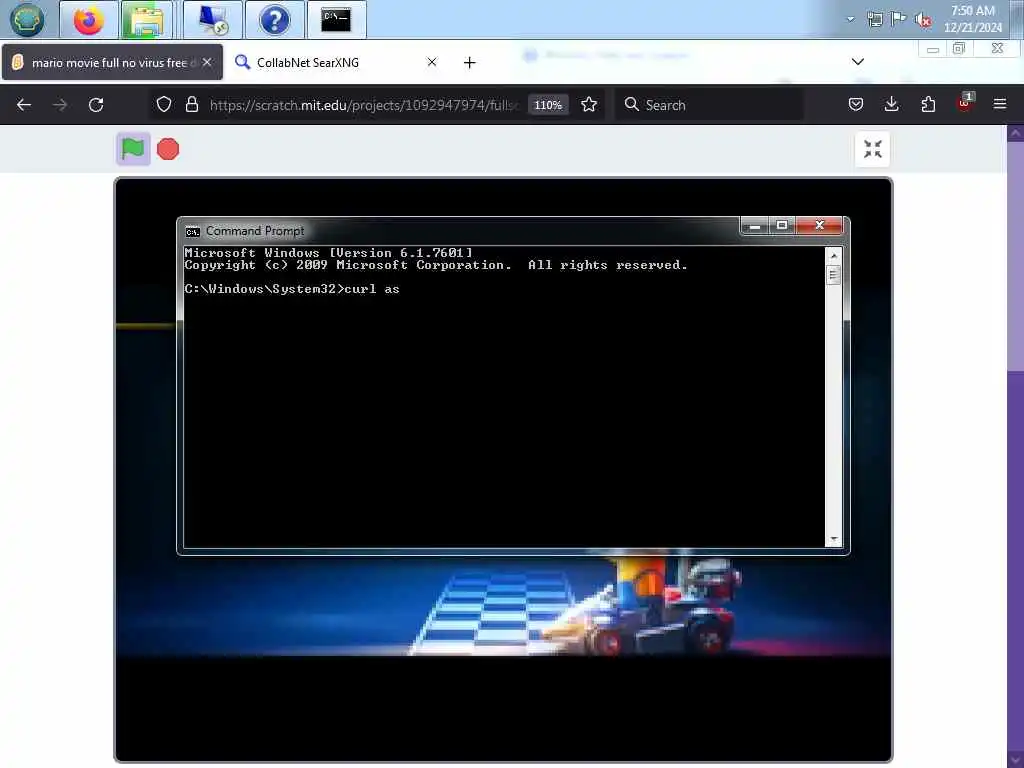Open the network tray icon
Image resolution: width=1024 pixels, height=768 pixels.
point(874,20)
